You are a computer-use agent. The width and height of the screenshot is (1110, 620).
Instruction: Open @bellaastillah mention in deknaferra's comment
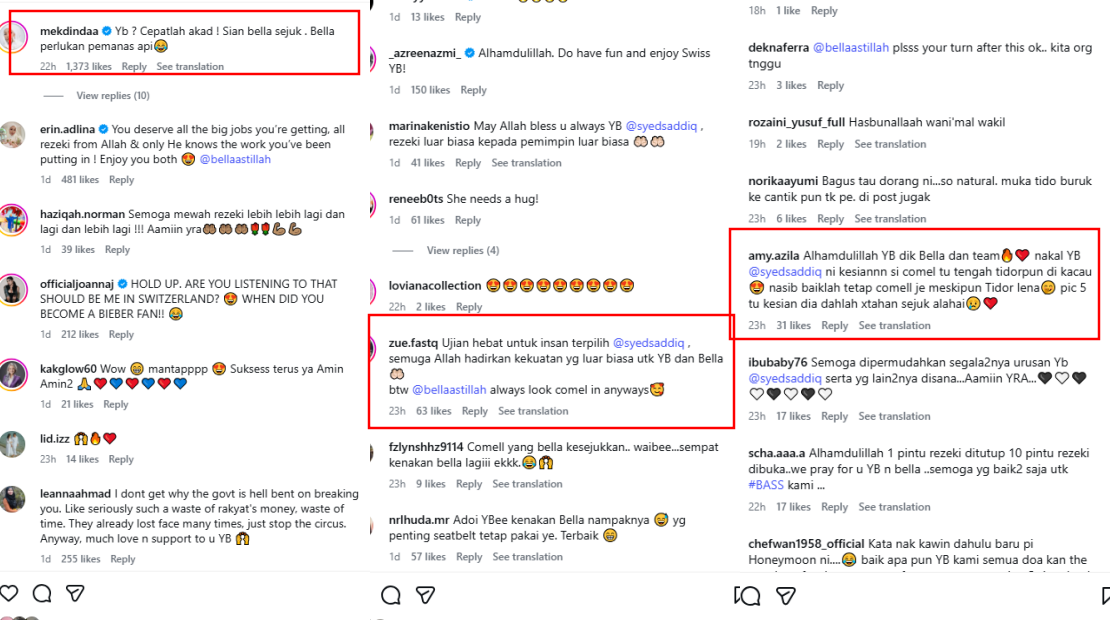(850, 47)
